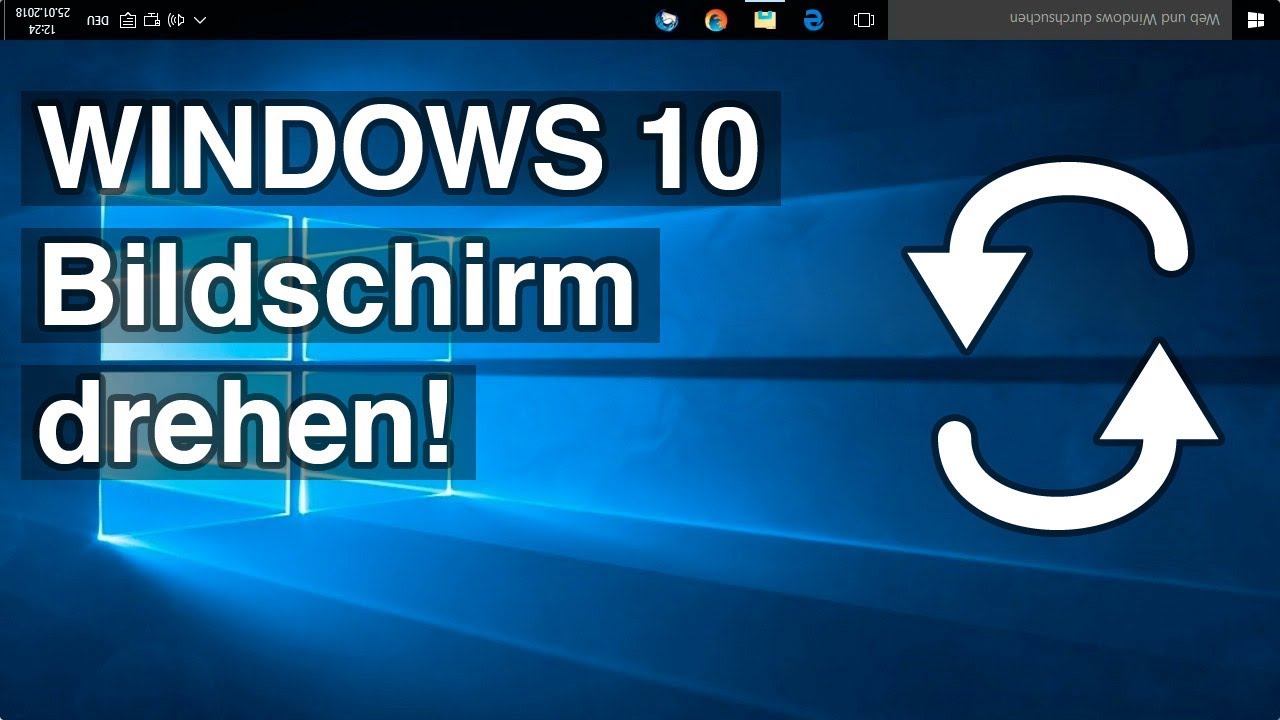Open the Windows Start menu

click(x=1256, y=20)
